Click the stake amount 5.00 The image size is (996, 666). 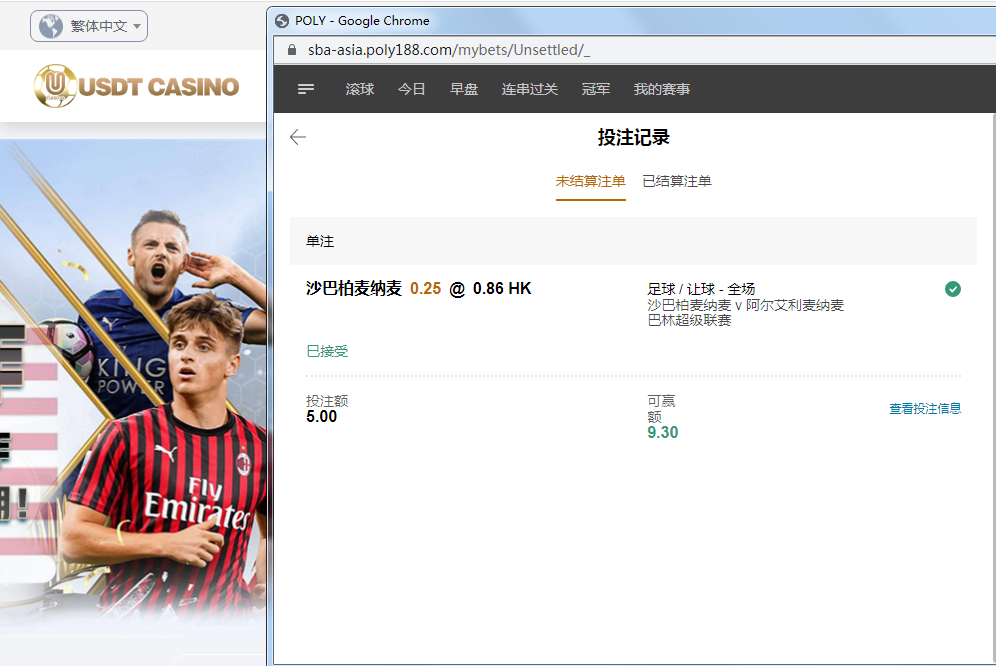[321, 417]
